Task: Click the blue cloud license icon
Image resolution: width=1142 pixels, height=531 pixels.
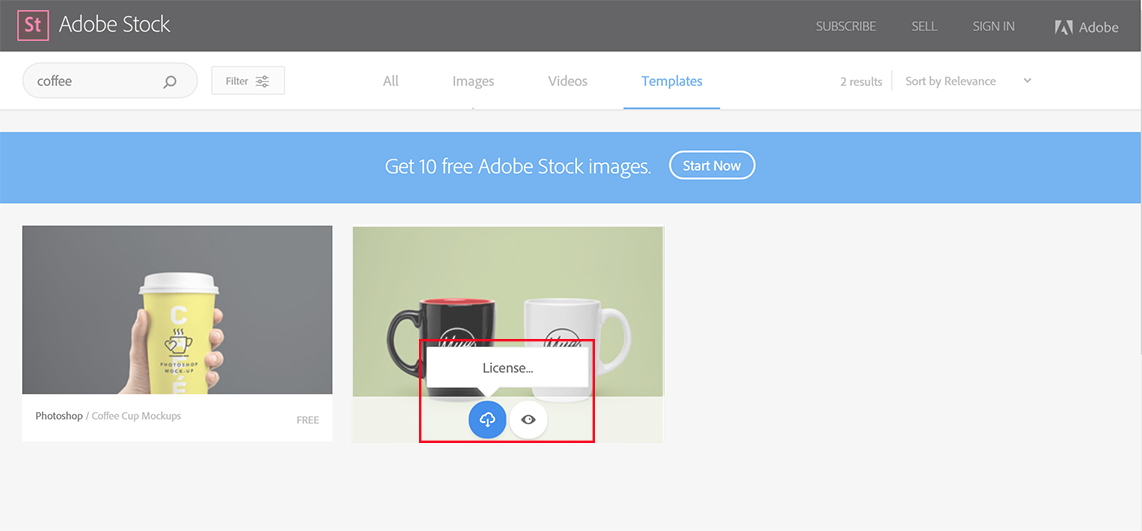Action: [487, 420]
